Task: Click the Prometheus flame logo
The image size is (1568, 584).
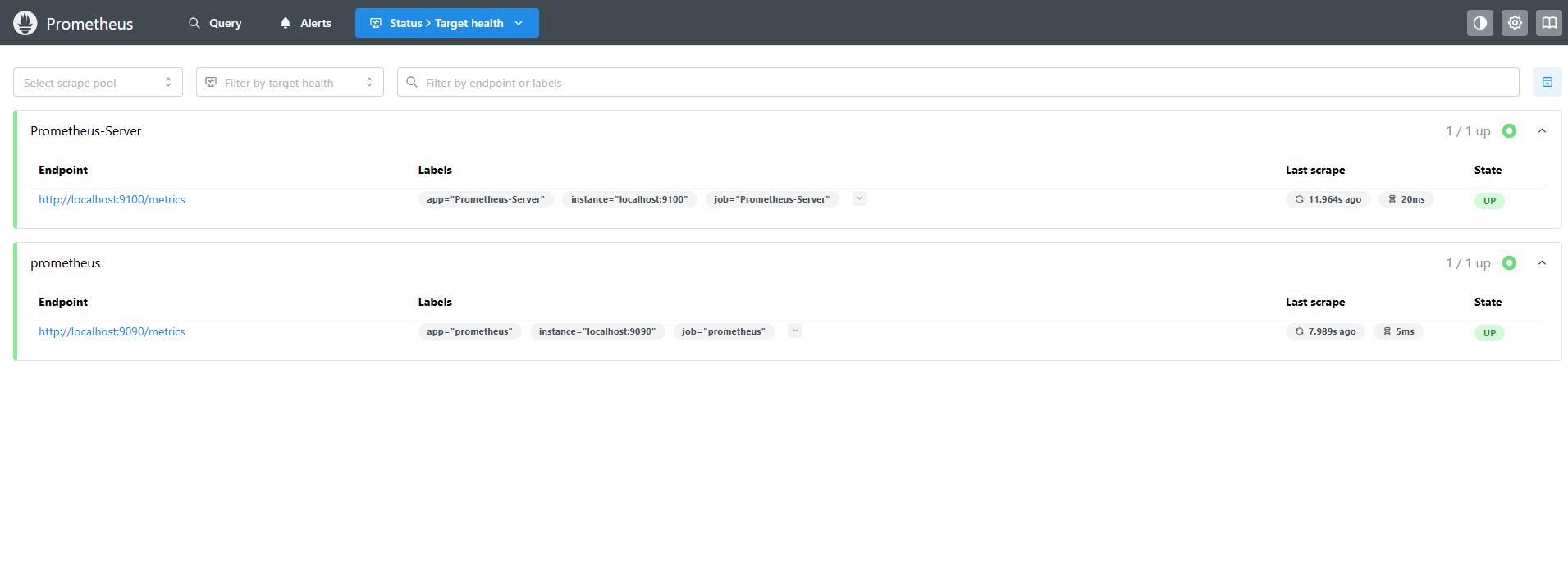Action: (25, 23)
